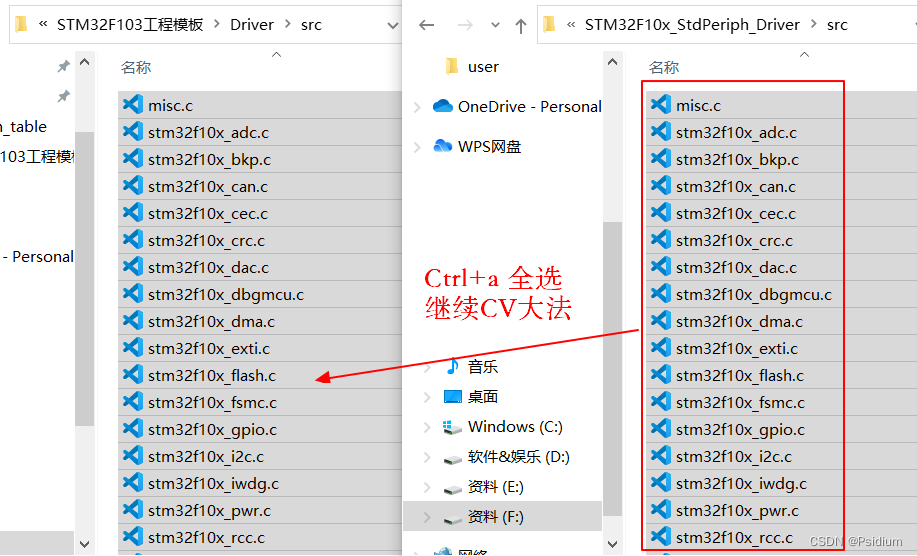Viewport: 917px width, 556px height.
Task: Go forward in right Explorer window
Action: (x=465, y=25)
